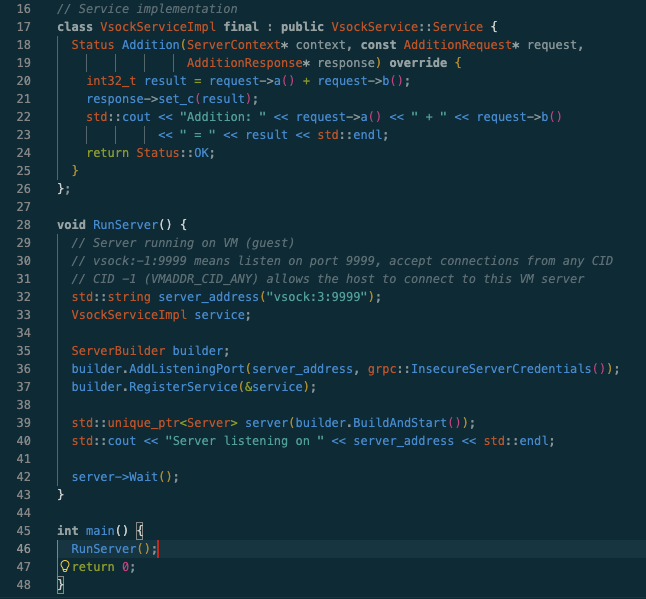Viewport: 646px width, 599px height.
Task: Click "AdditionResponse" type on line 19
Action: 245,63
